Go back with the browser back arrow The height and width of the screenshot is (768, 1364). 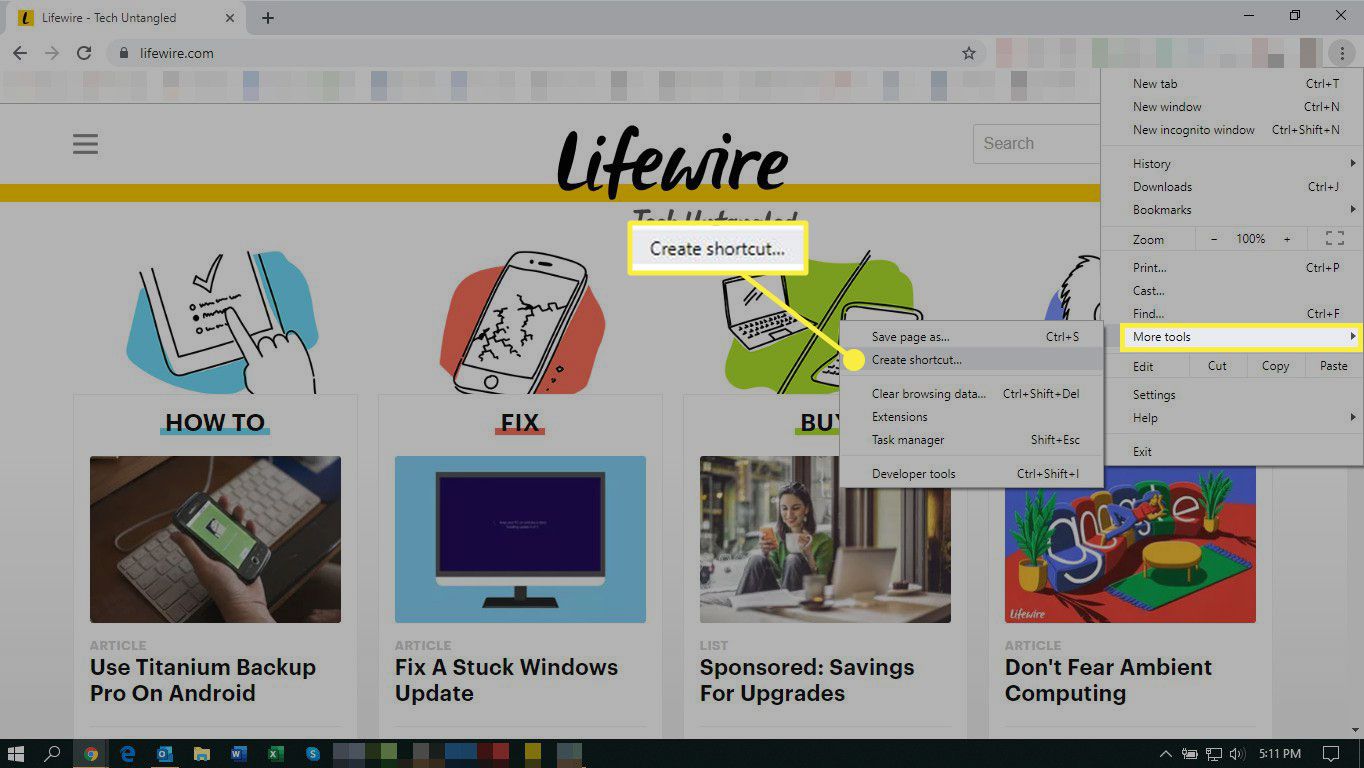click(x=20, y=53)
